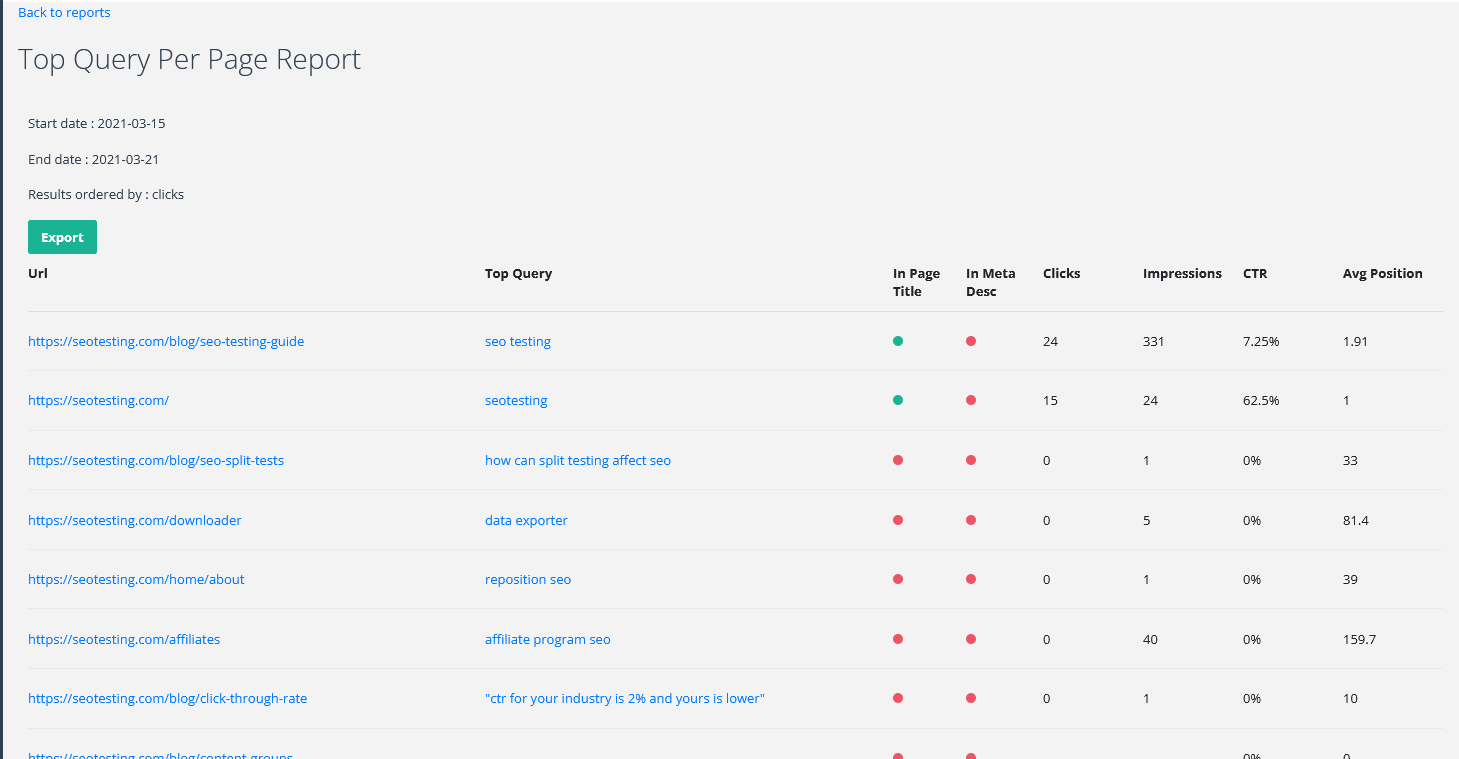Open the seotesting.com/affiliates URL

(x=124, y=639)
